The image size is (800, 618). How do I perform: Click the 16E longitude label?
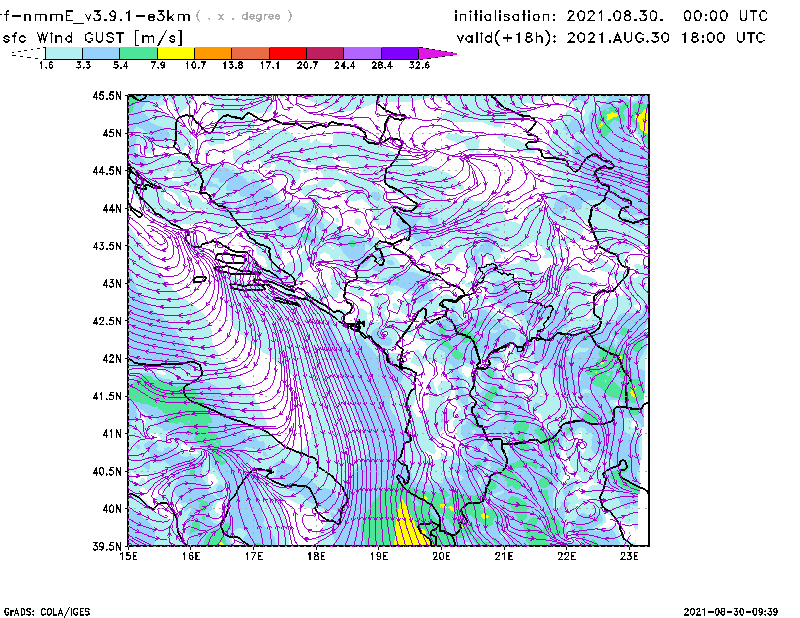pos(191,556)
